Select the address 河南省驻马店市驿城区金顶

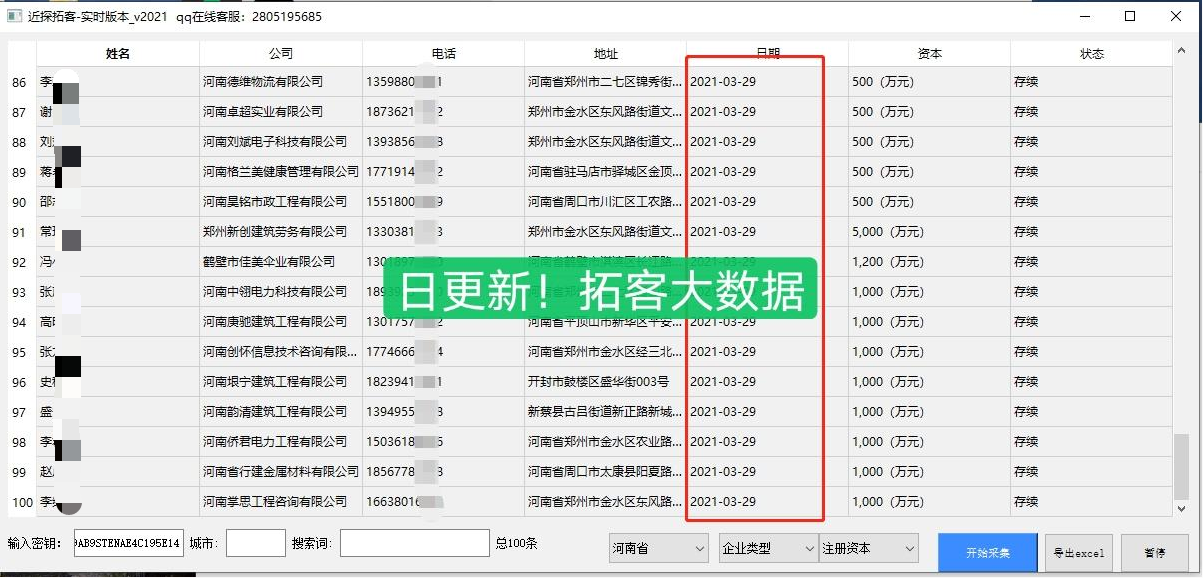[605, 172]
